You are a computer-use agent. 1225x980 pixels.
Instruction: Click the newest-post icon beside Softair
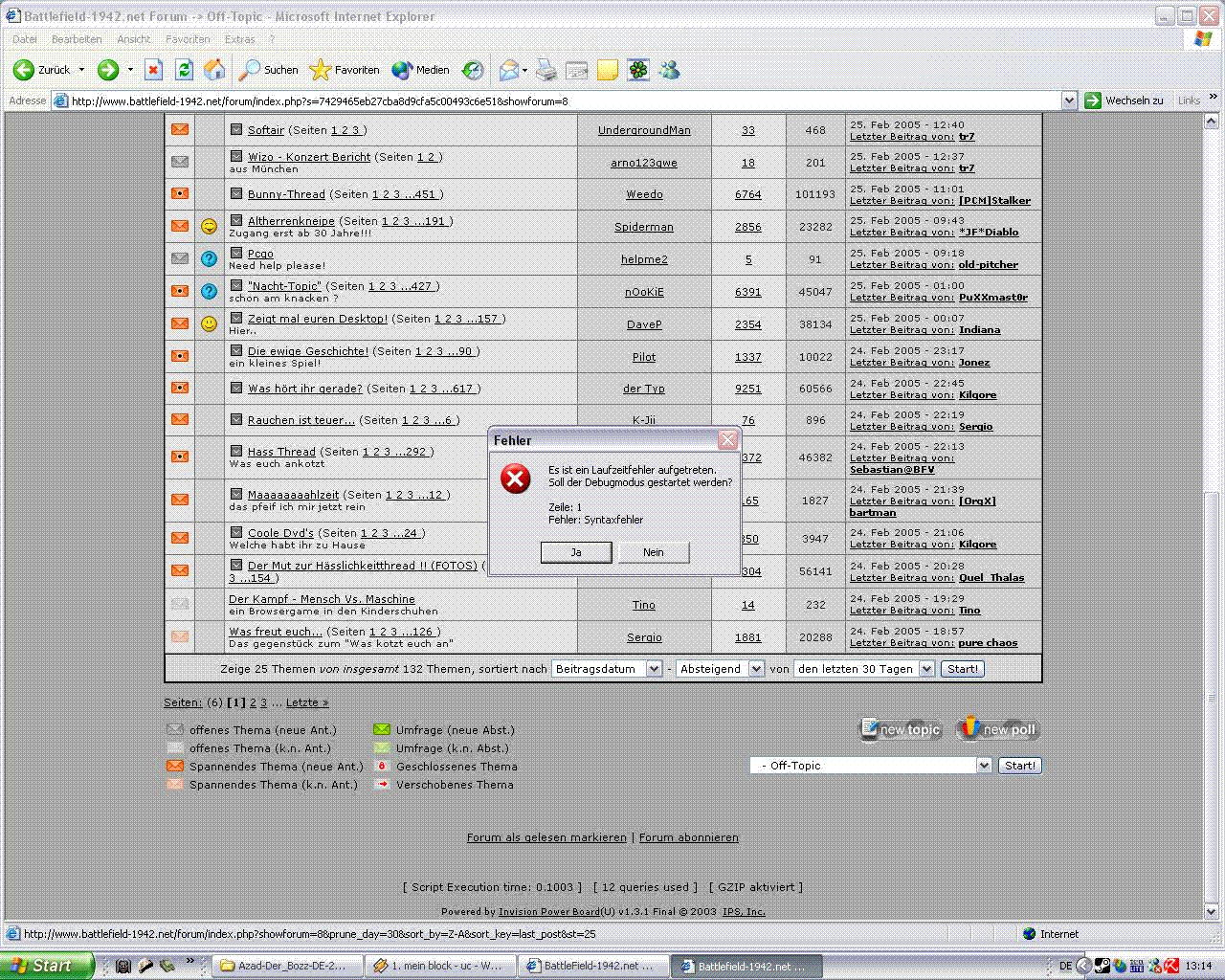(236, 129)
